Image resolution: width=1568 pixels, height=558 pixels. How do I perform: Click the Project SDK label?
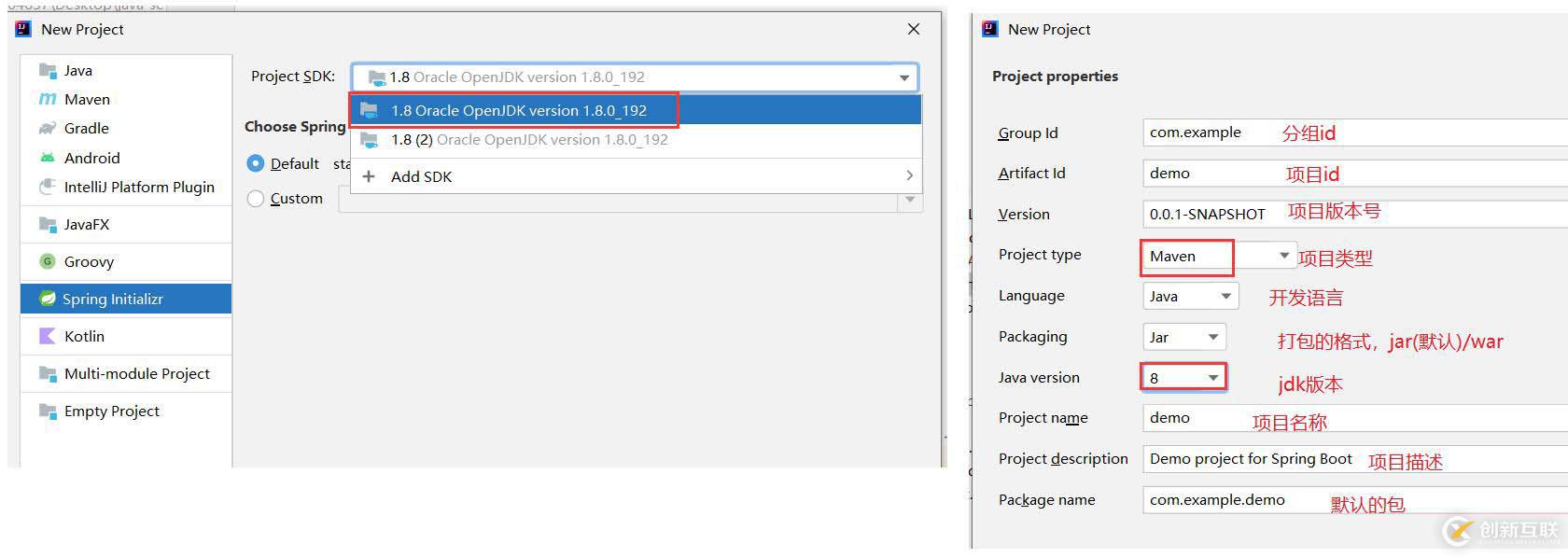(x=293, y=77)
